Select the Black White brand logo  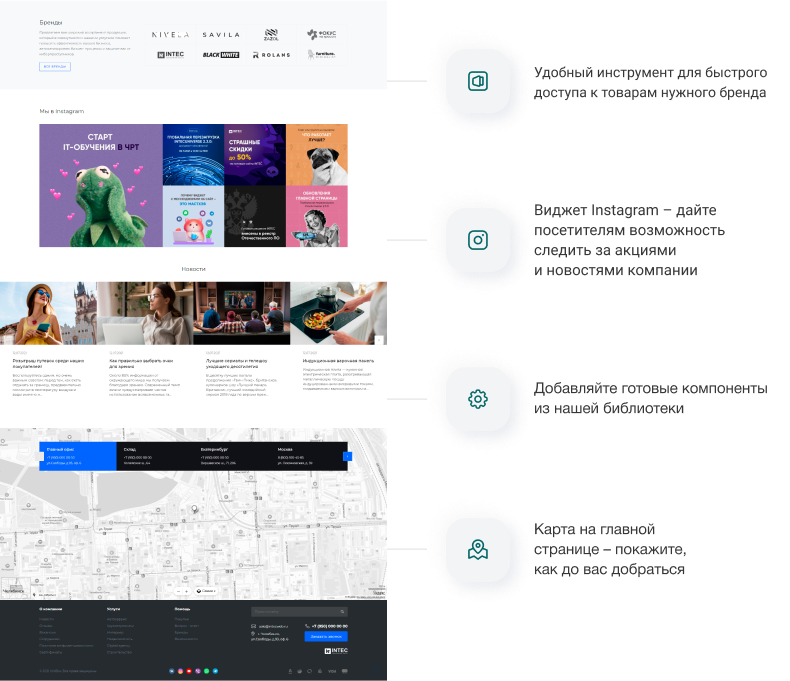tap(221, 55)
